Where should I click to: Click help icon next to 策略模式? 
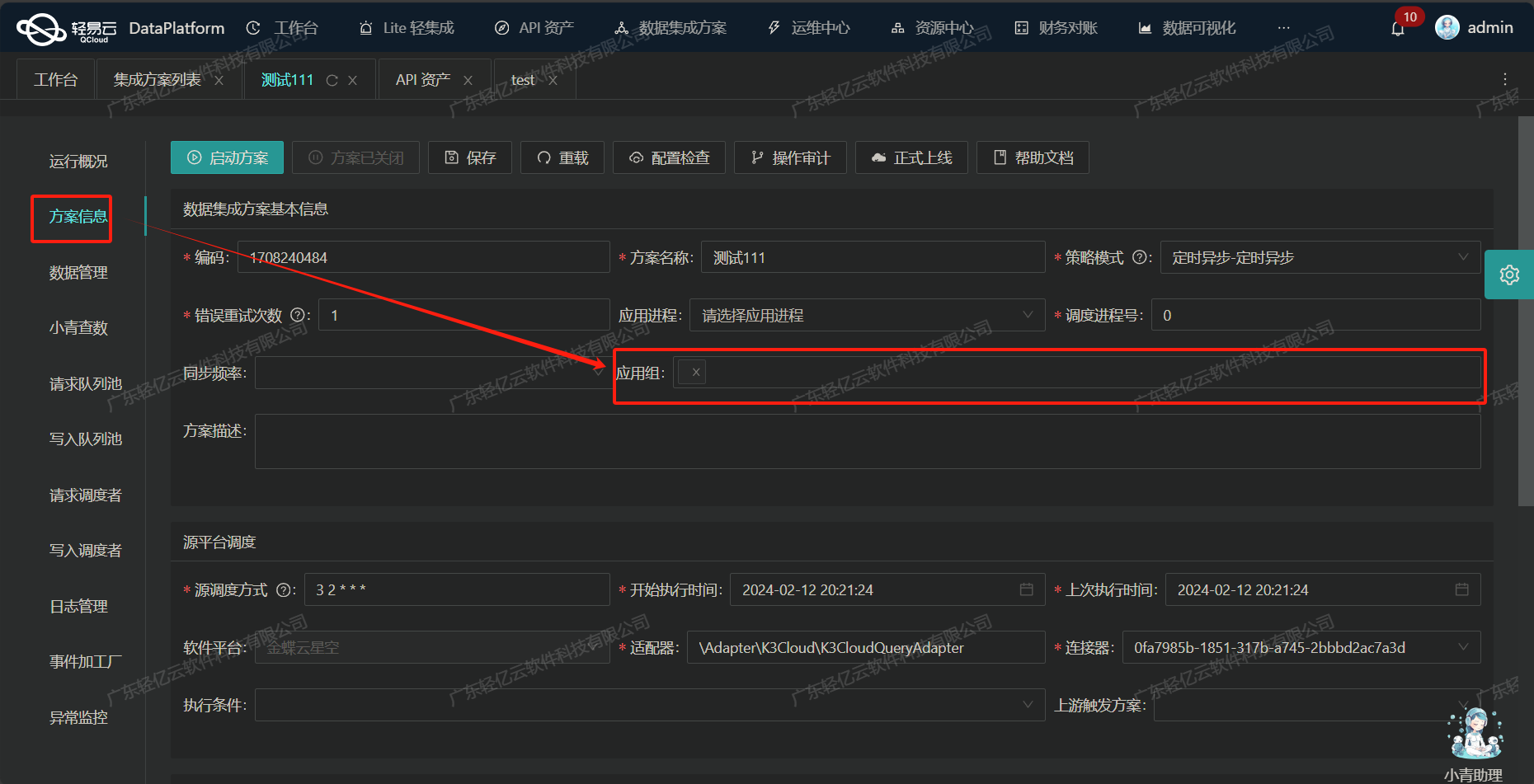(x=1140, y=257)
